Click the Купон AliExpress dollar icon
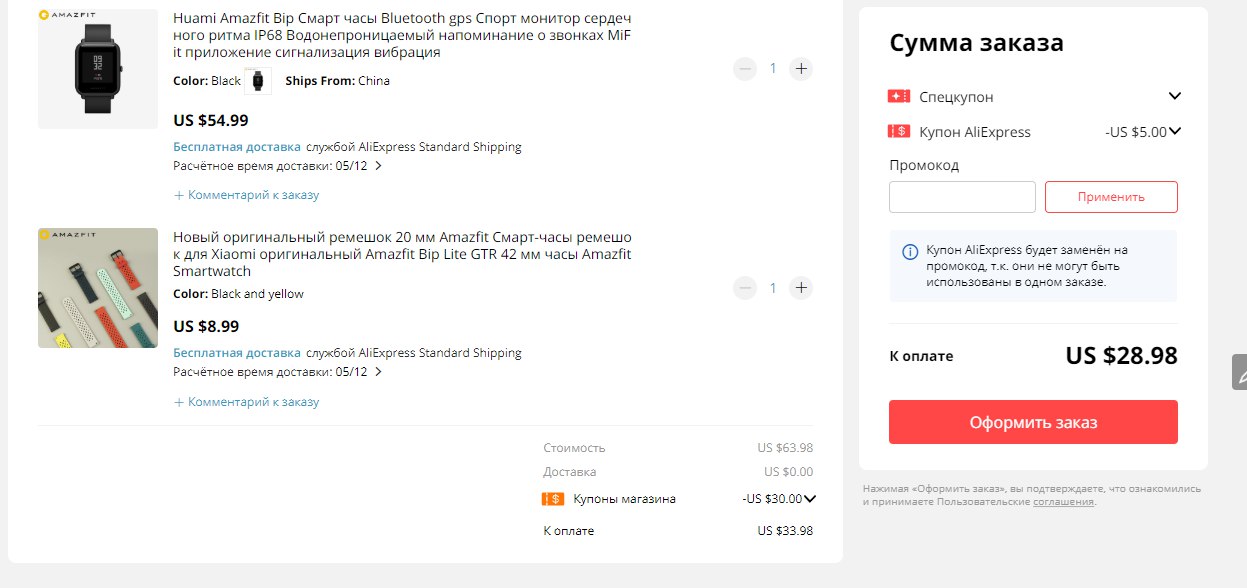1247x588 pixels. tap(898, 131)
